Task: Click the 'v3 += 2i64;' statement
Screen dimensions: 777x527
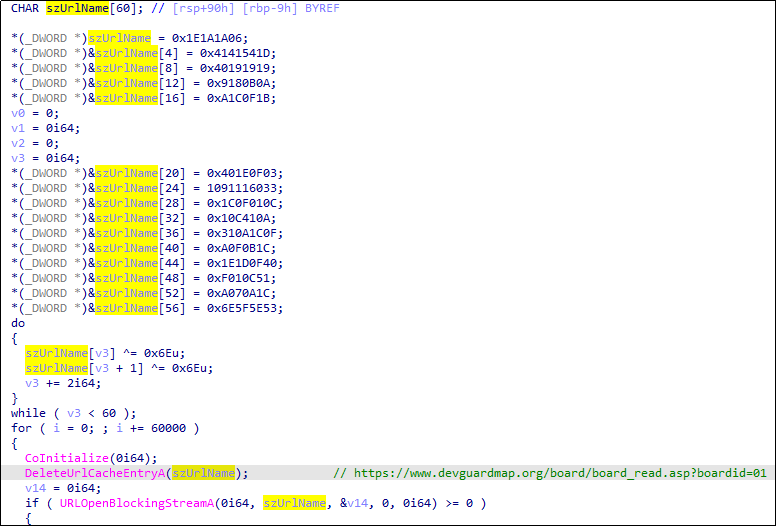Action: (63, 383)
